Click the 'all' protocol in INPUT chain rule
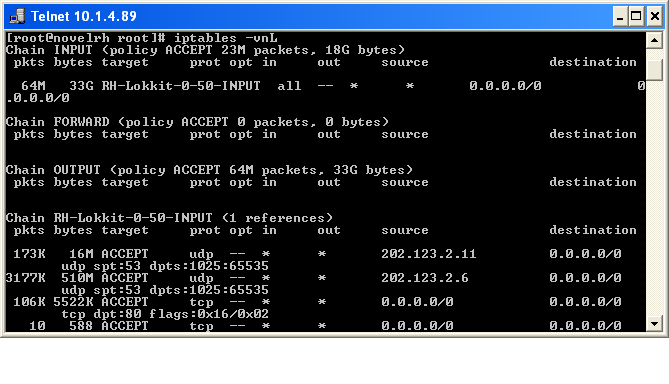 coord(289,86)
